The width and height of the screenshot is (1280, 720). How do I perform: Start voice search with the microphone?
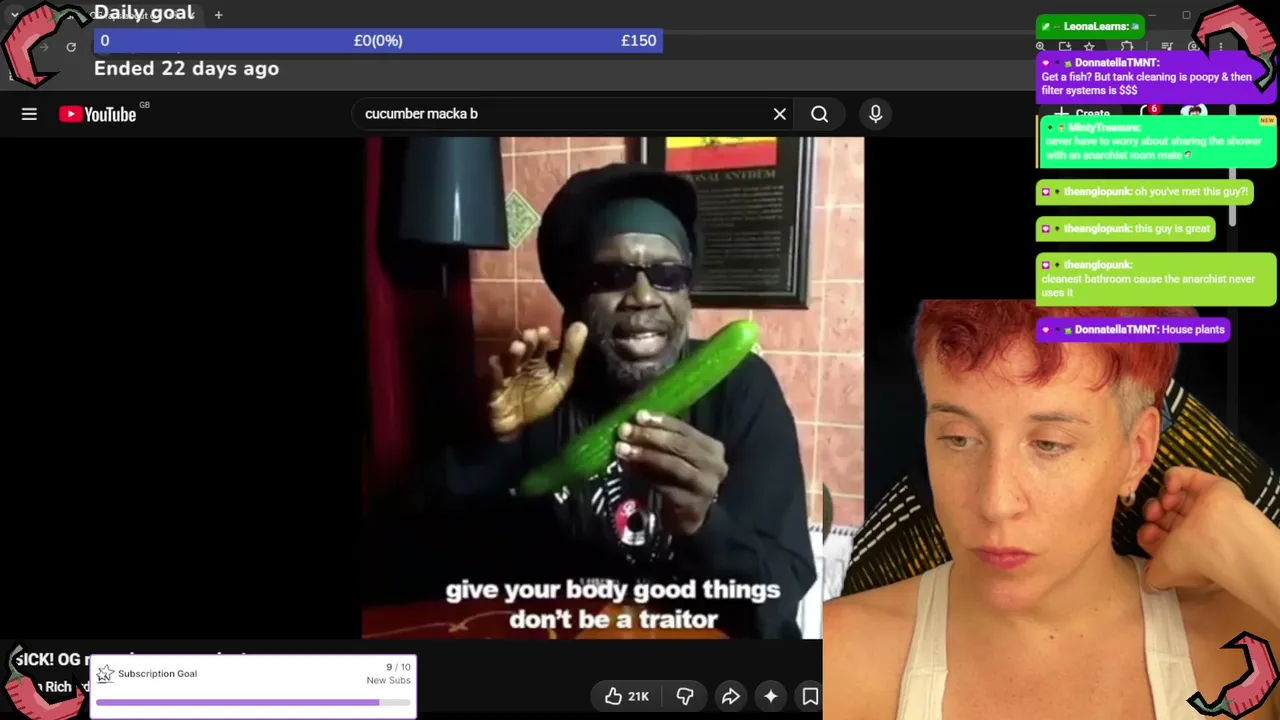[875, 114]
